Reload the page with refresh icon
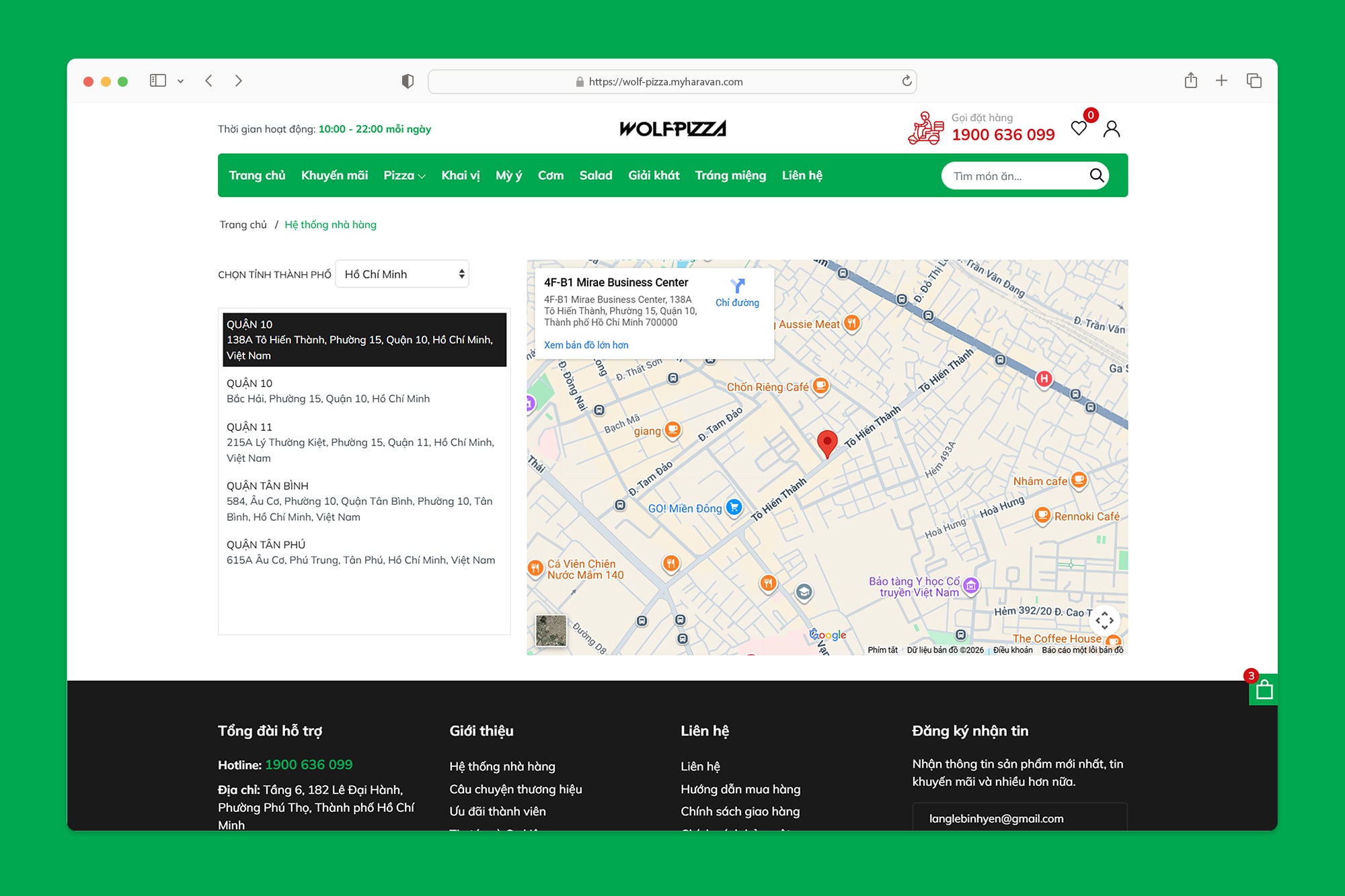The width and height of the screenshot is (1345, 896). (907, 81)
